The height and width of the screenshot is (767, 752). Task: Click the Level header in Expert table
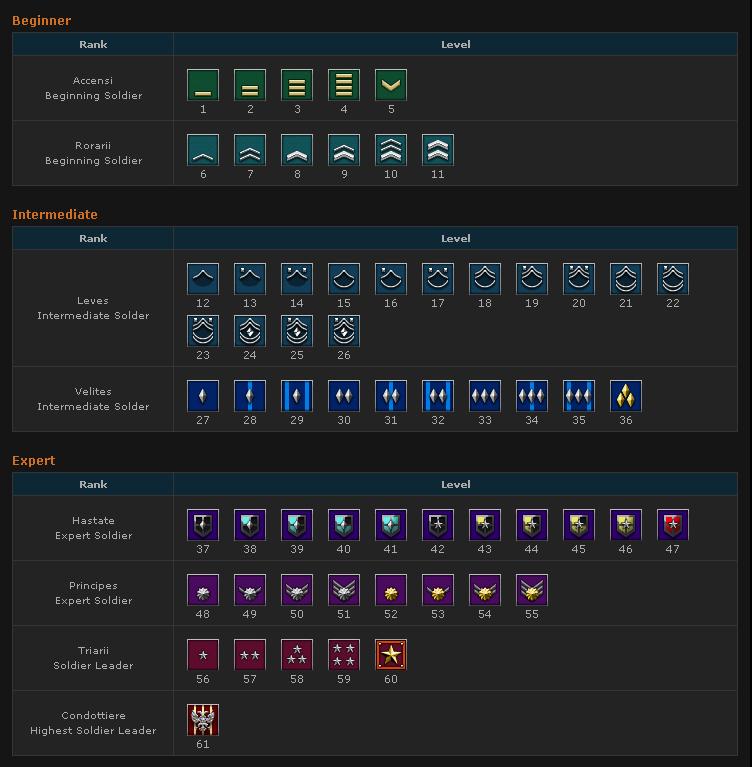(456, 485)
